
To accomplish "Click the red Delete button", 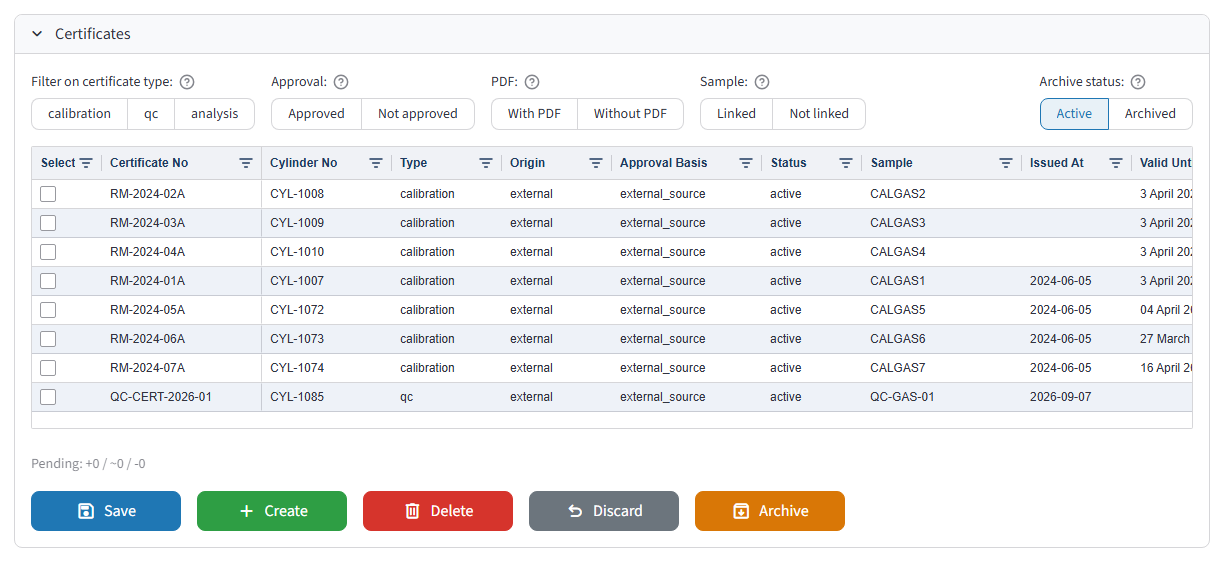I will [438, 511].
